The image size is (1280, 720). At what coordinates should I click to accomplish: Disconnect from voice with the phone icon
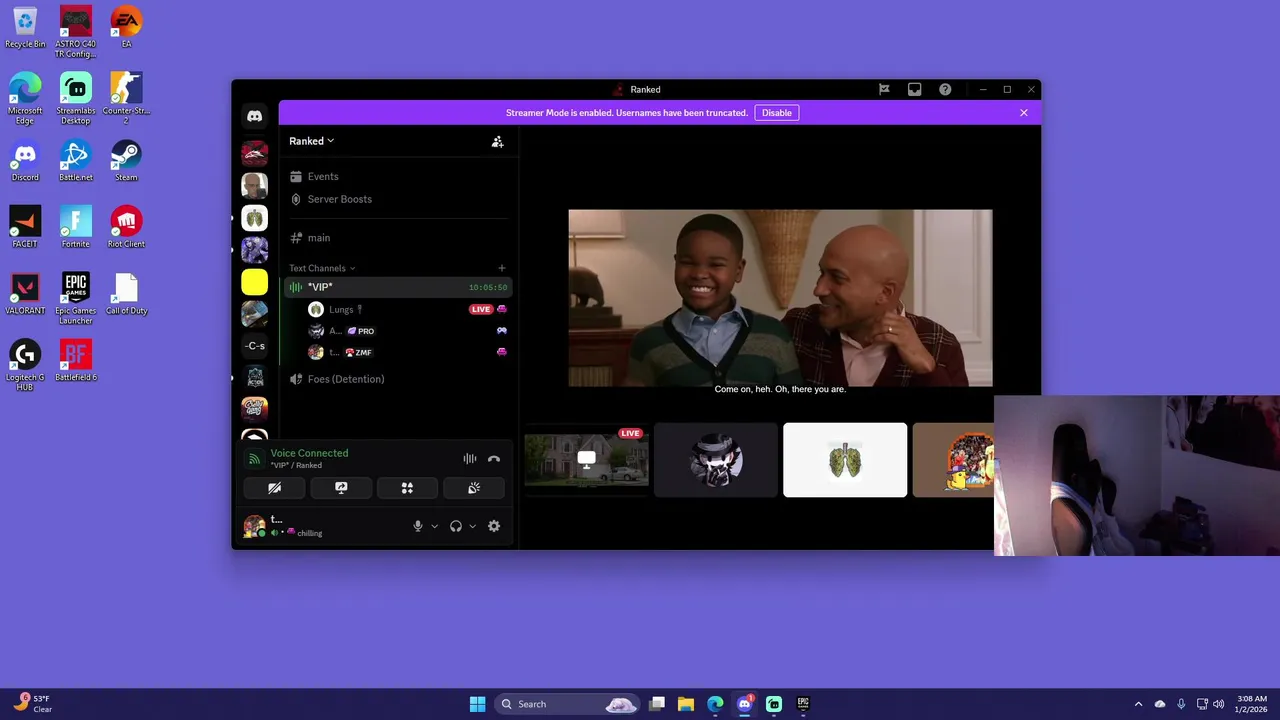click(x=494, y=459)
